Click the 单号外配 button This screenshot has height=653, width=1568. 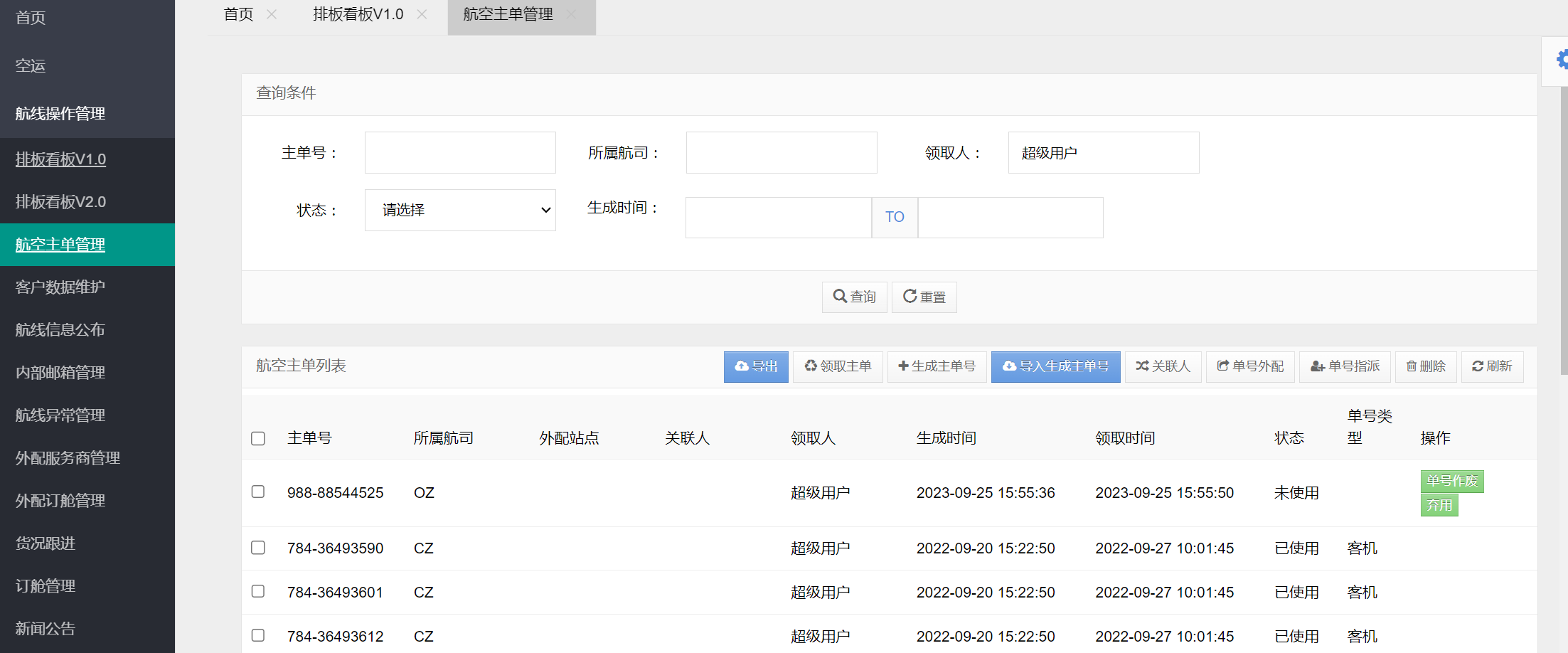click(x=1250, y=366)
